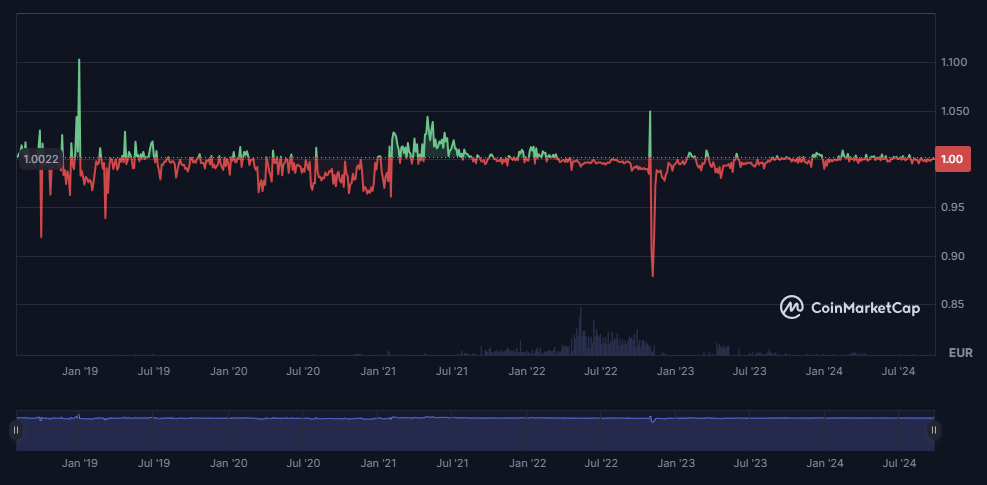The height and width of the screenshot is (485, 987).
Task: Grab the right range selector handle
Action: (934, 430)
